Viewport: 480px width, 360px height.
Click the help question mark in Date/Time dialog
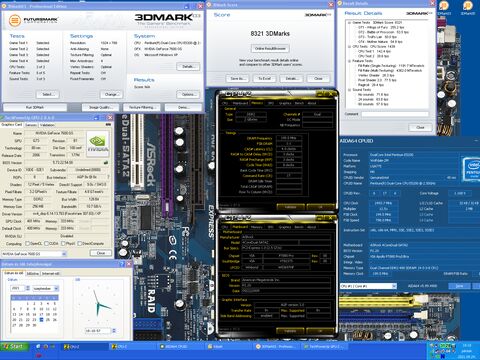(x=122, y=264)
